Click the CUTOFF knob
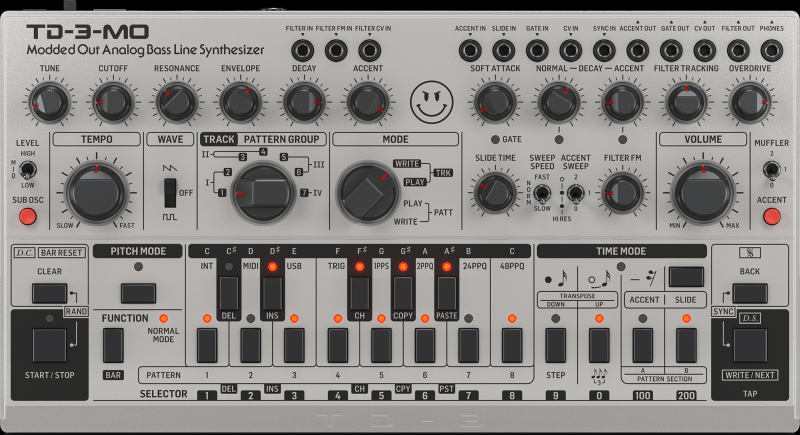 point(112,99)
